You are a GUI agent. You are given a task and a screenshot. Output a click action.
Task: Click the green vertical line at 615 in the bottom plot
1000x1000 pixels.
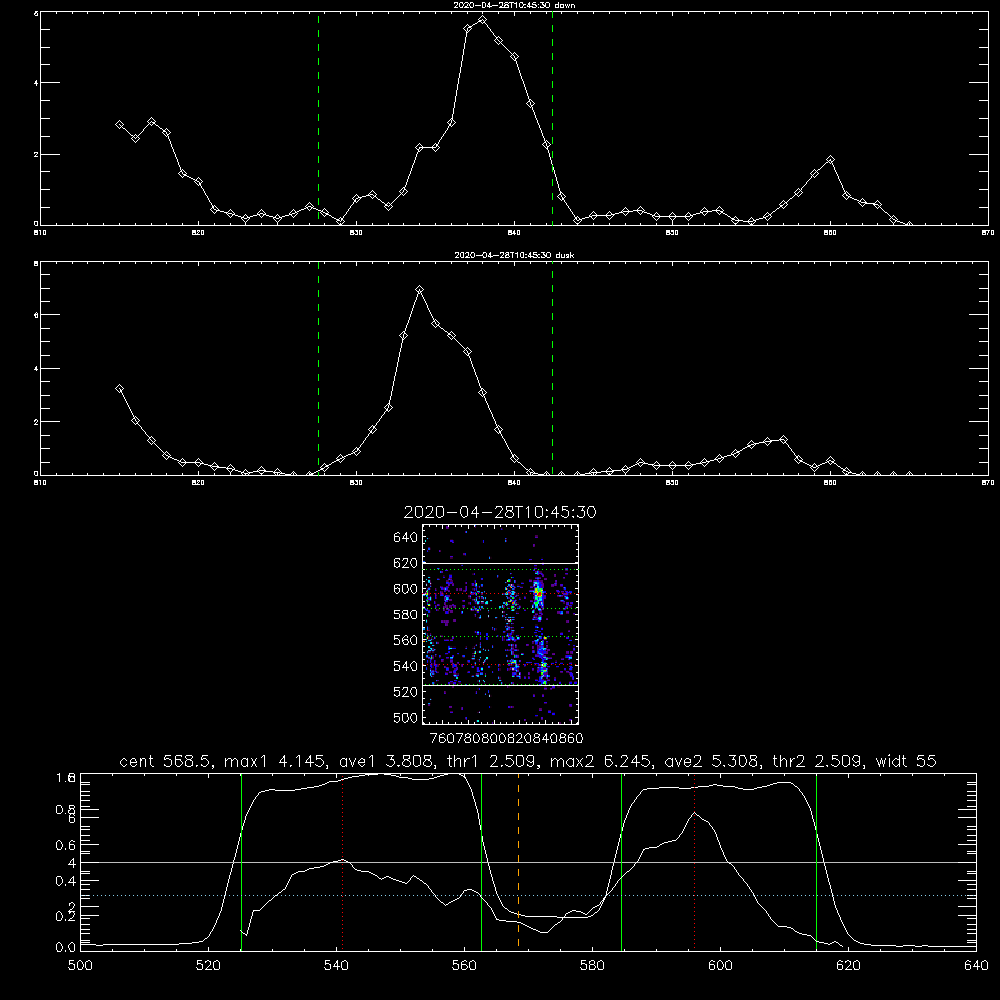tap(816, 861)
